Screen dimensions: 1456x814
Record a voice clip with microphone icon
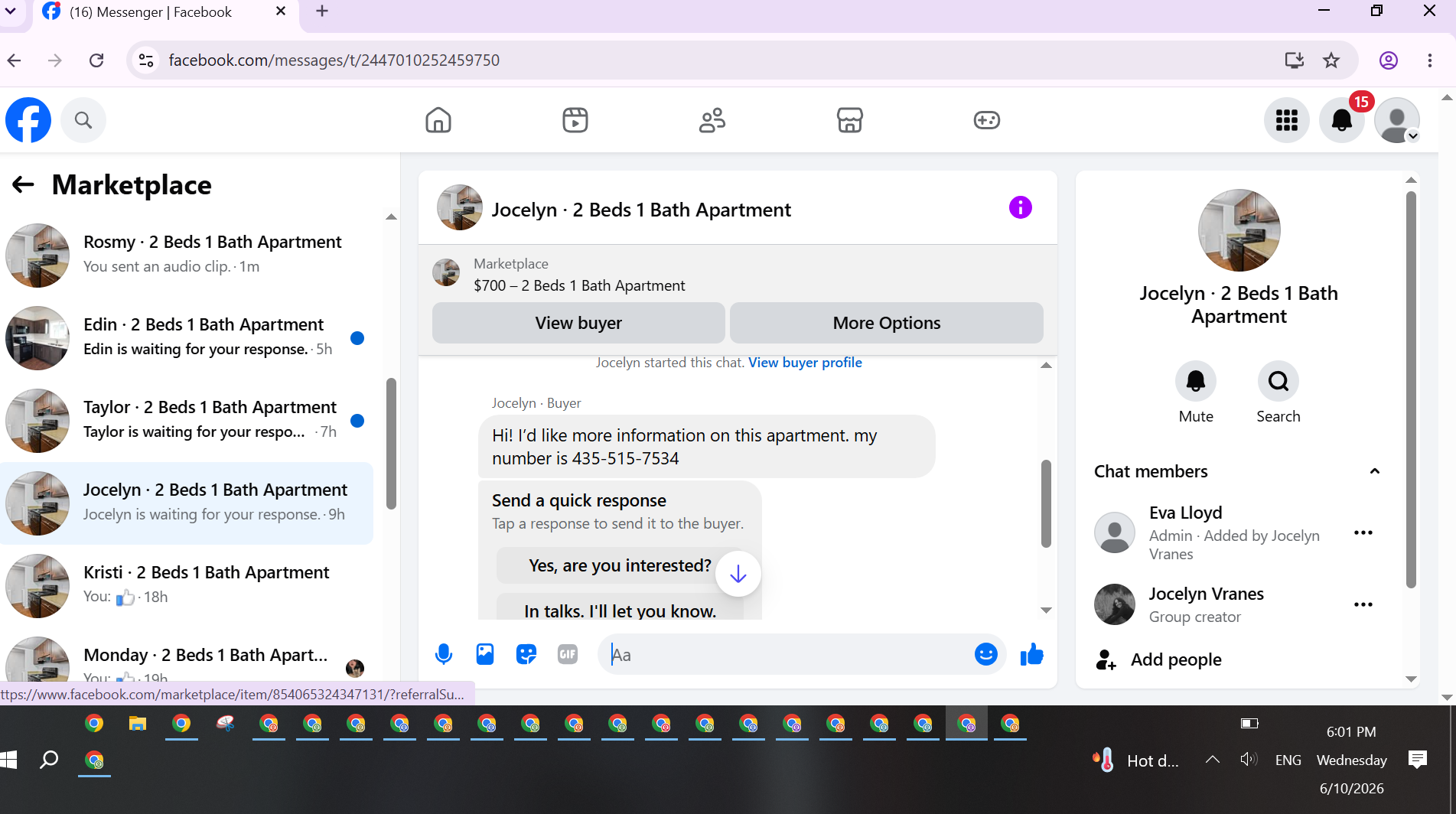444,654
